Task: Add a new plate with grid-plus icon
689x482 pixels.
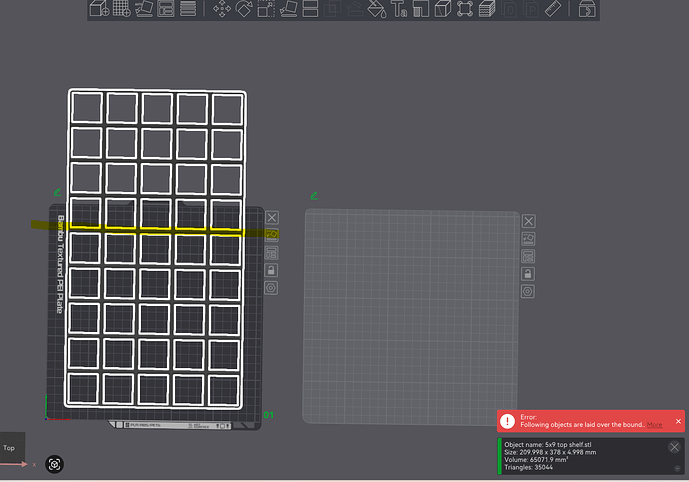Action: tap(122, 8)
